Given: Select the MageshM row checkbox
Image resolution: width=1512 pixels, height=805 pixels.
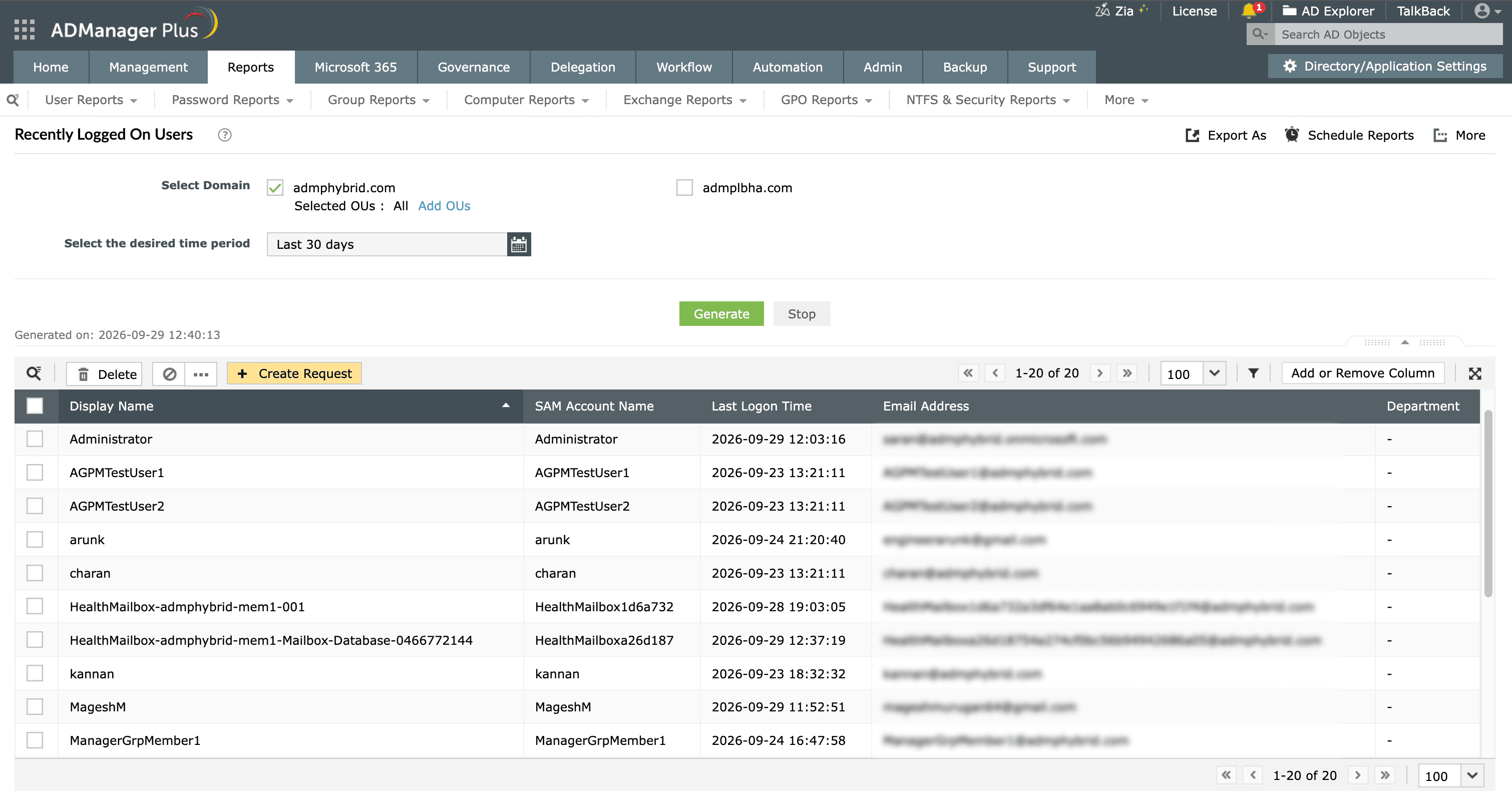Looking at the screenshot, I should [35, 706].
